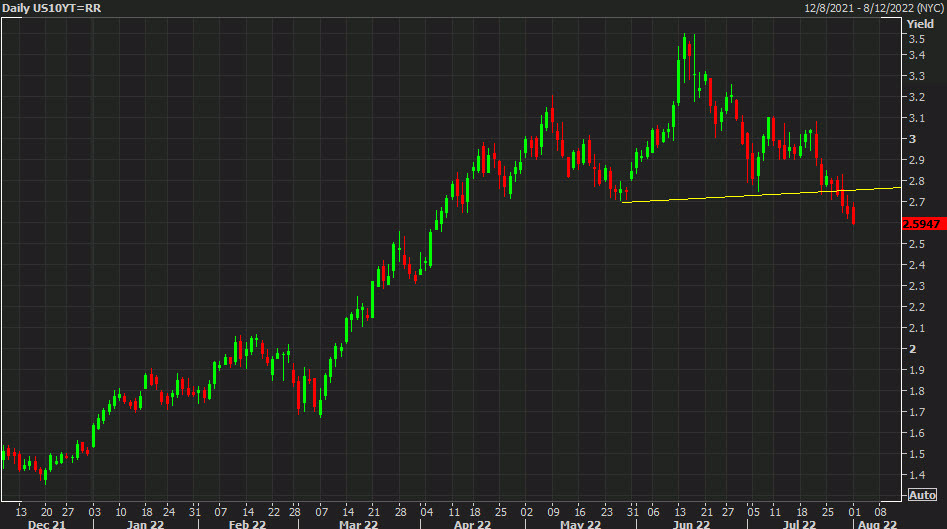The image size is (947, 529).
Task: Click the Aug 22 month label
Action: tap(877, 524)
